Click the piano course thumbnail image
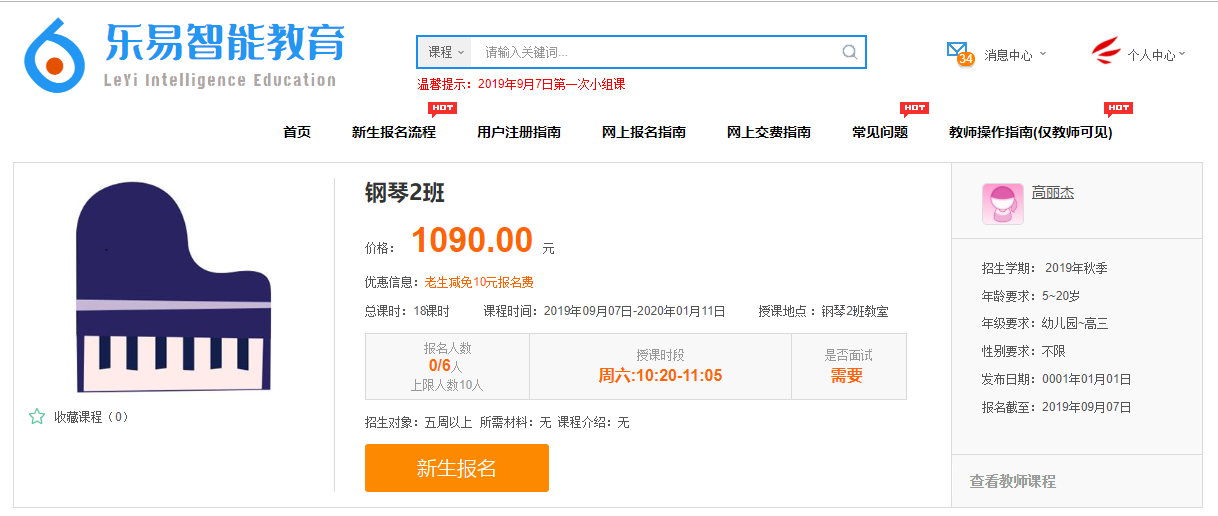The width and height of the screenshot is (1218, 516). [173, 288]
